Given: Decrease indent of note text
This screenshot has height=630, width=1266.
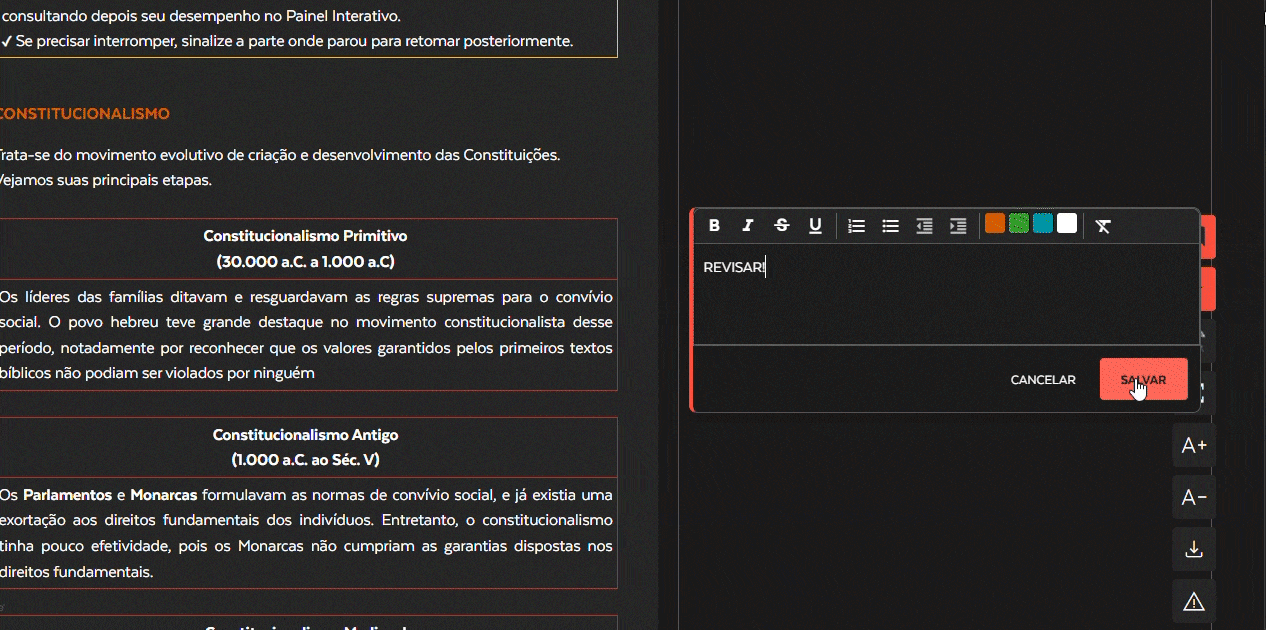Looking at the screenshot, I should 924,226.
